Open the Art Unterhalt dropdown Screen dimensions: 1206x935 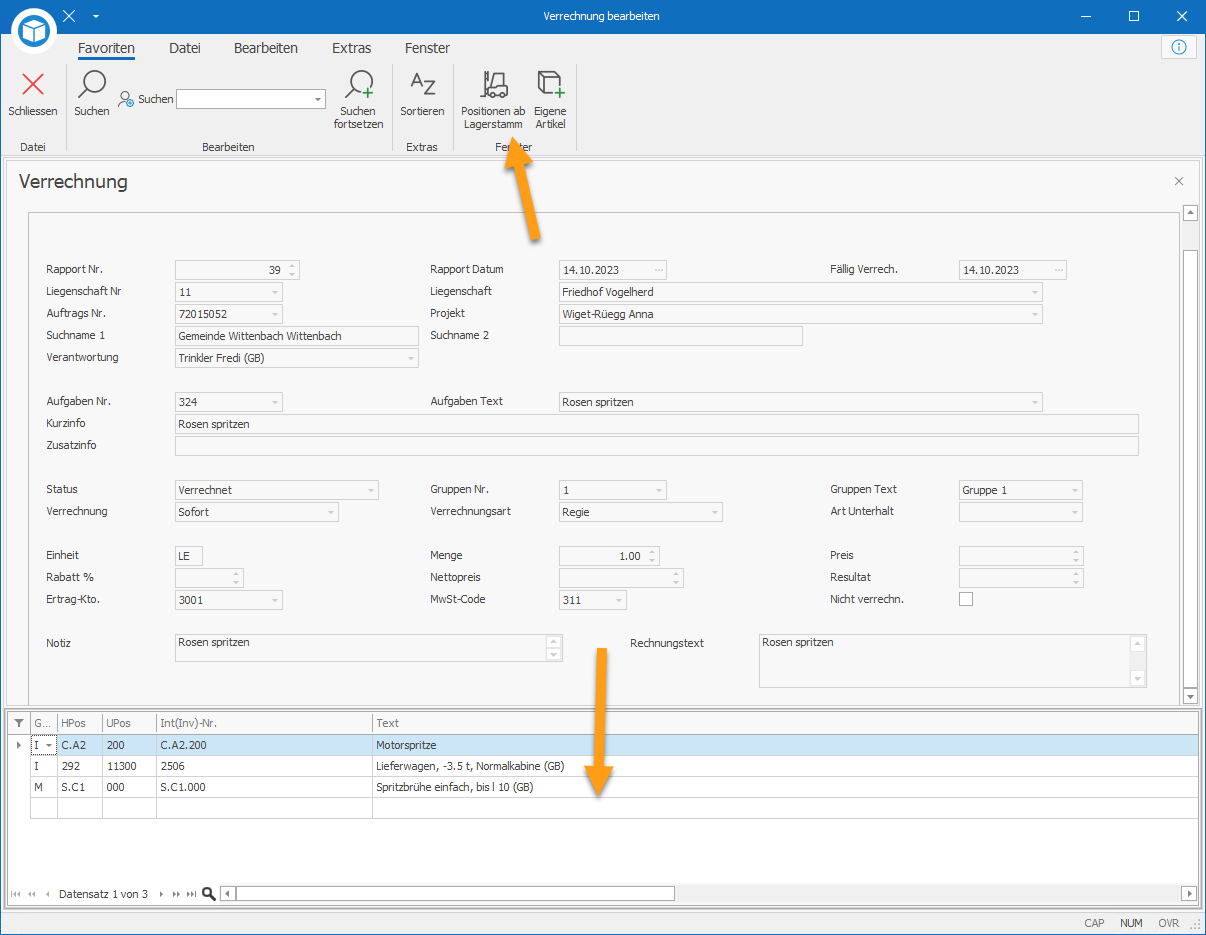(1074, 512)
